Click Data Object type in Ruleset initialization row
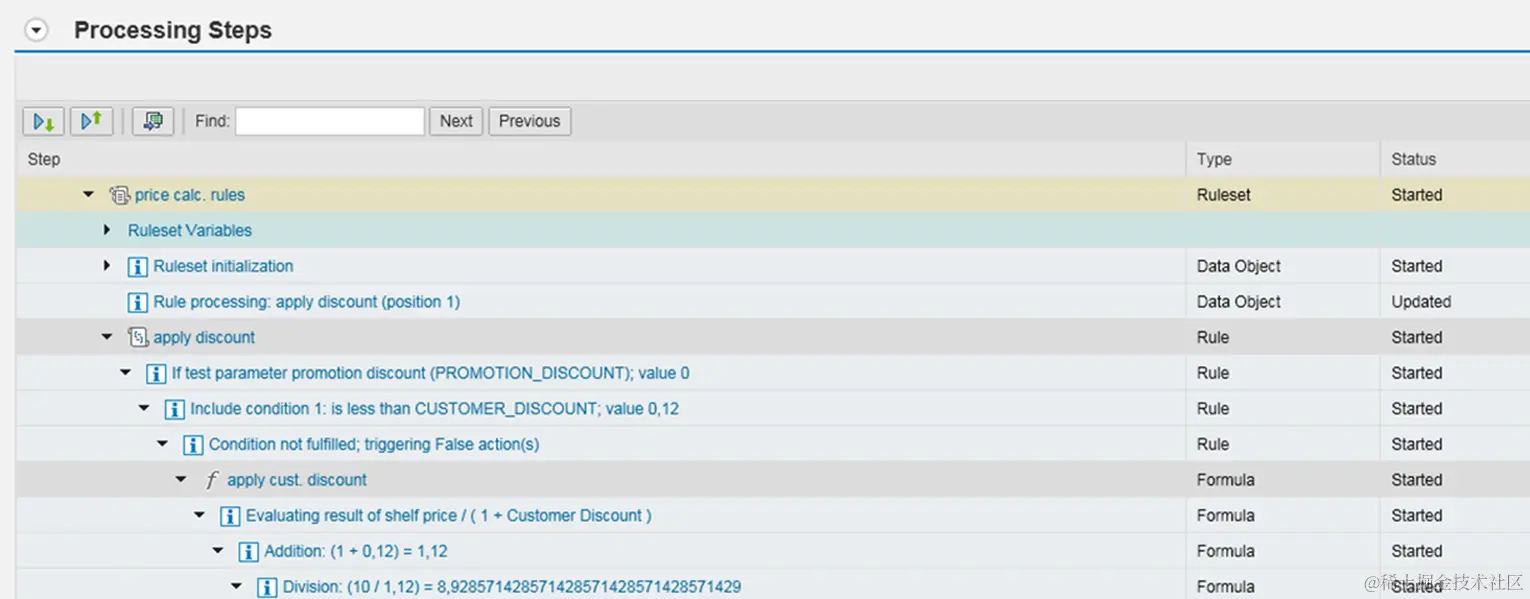 pos(1239,266)
